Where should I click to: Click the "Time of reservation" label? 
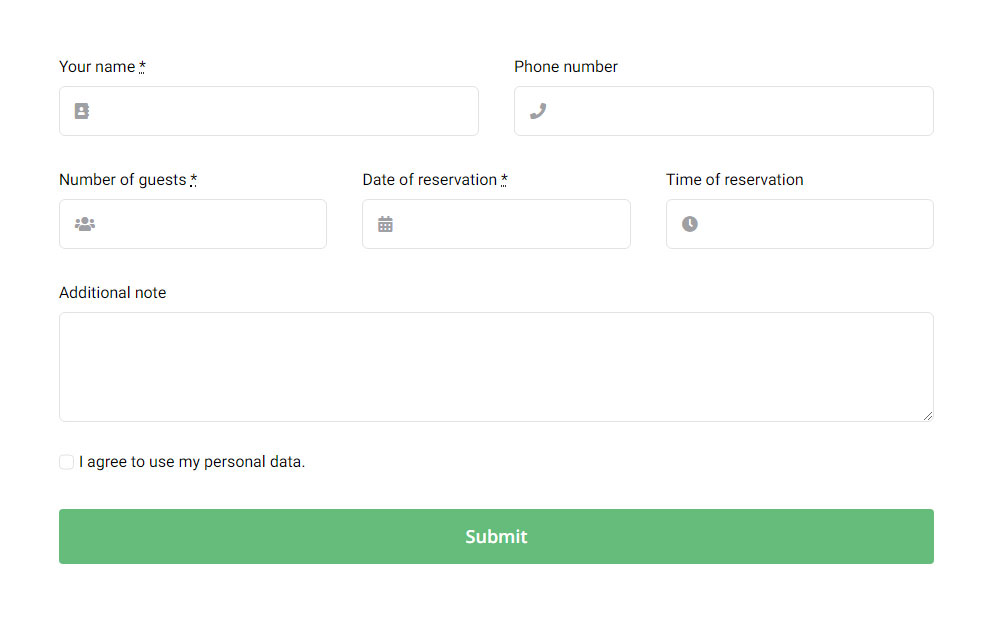tap(735, 180)
